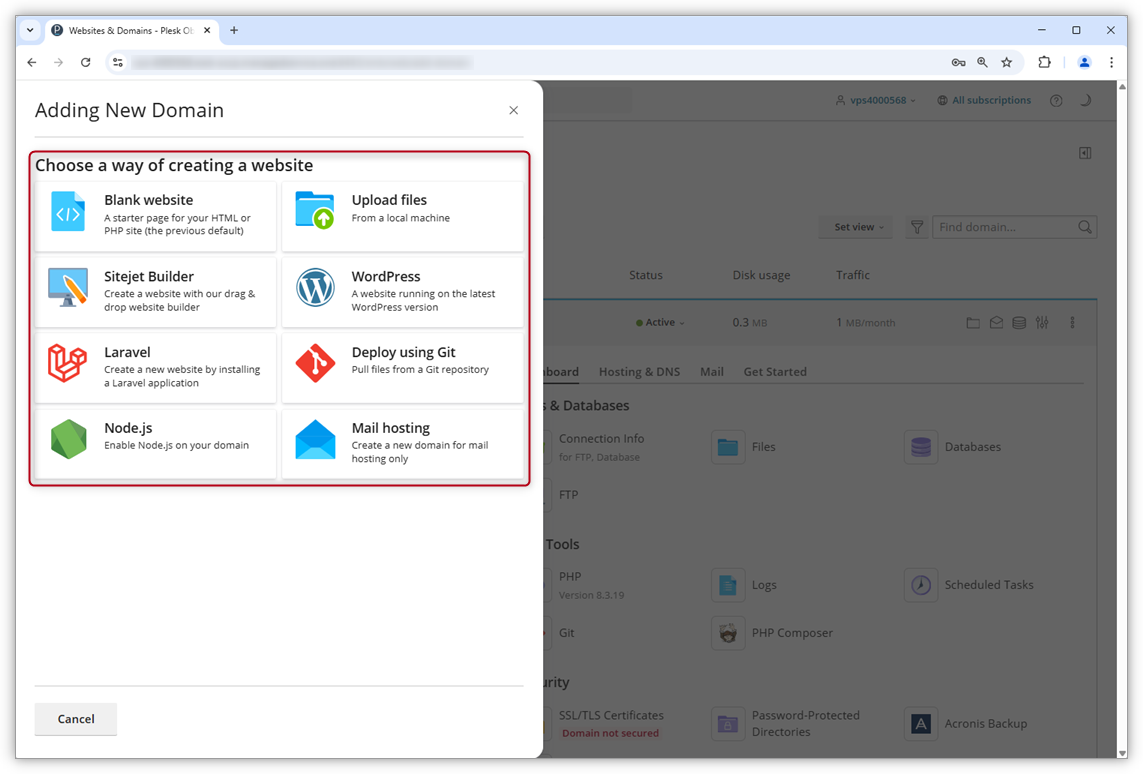Open the PHP Composer icon

[727, 633]
